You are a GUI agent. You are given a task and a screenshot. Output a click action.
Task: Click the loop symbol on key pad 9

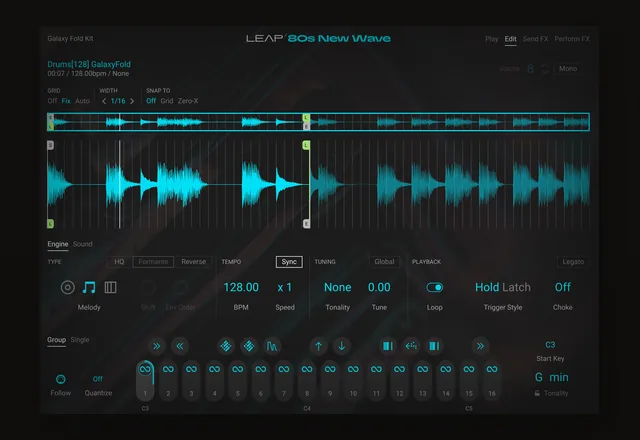click(330, 369)
